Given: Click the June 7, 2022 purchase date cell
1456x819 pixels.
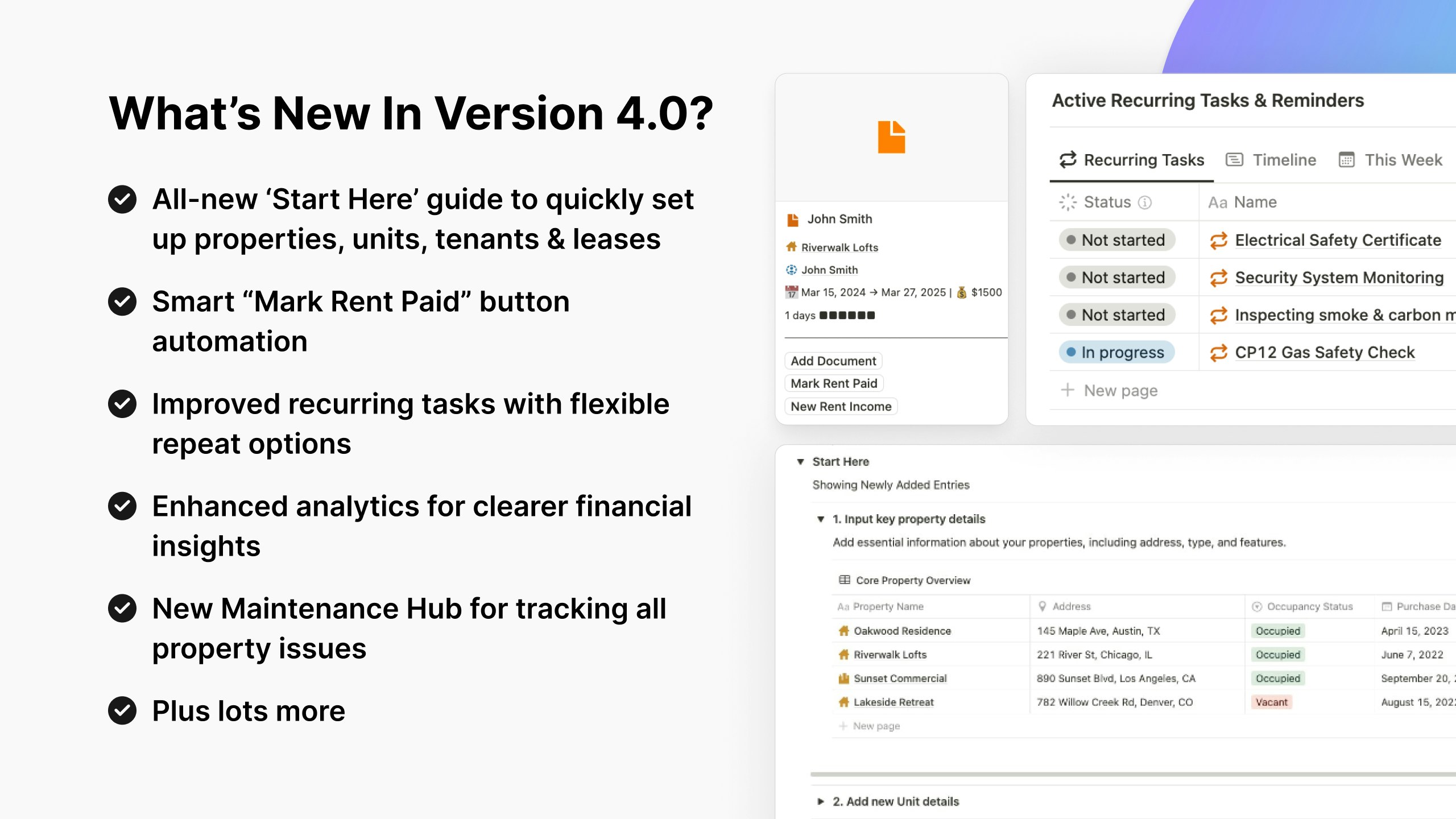Looking at the screenshot, I should click(x=1415, y=655).
